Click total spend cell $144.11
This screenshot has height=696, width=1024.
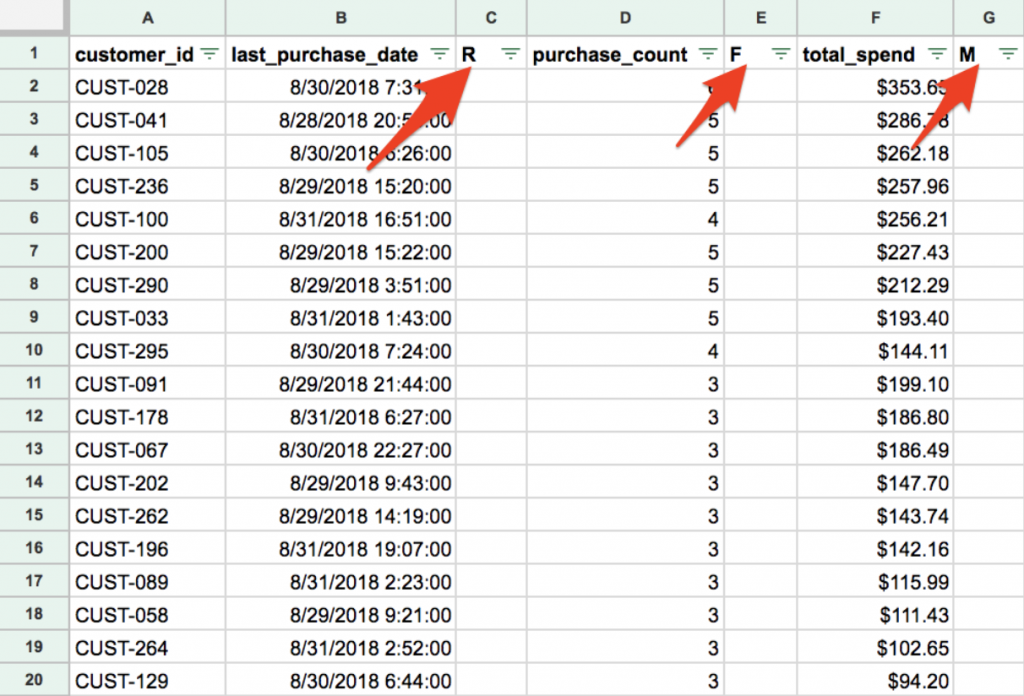tap(875, 351)
